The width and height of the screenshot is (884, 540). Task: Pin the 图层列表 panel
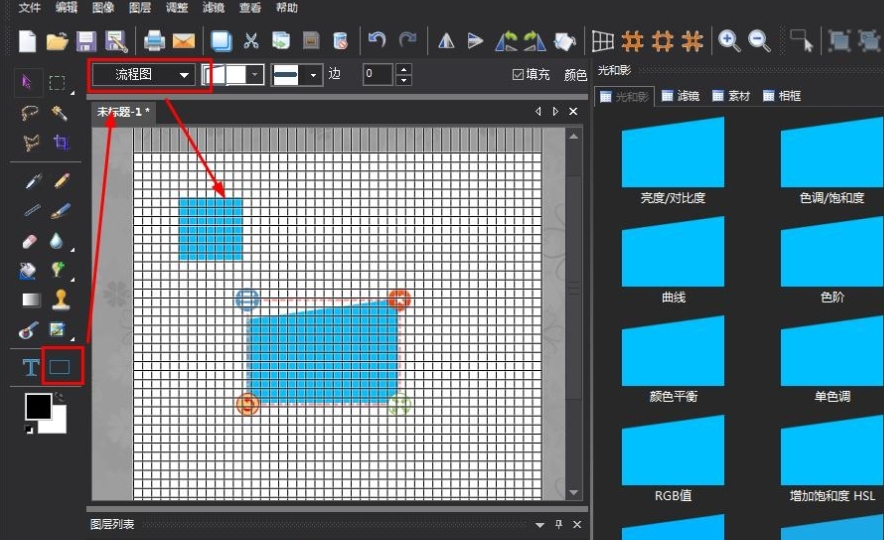558,525
